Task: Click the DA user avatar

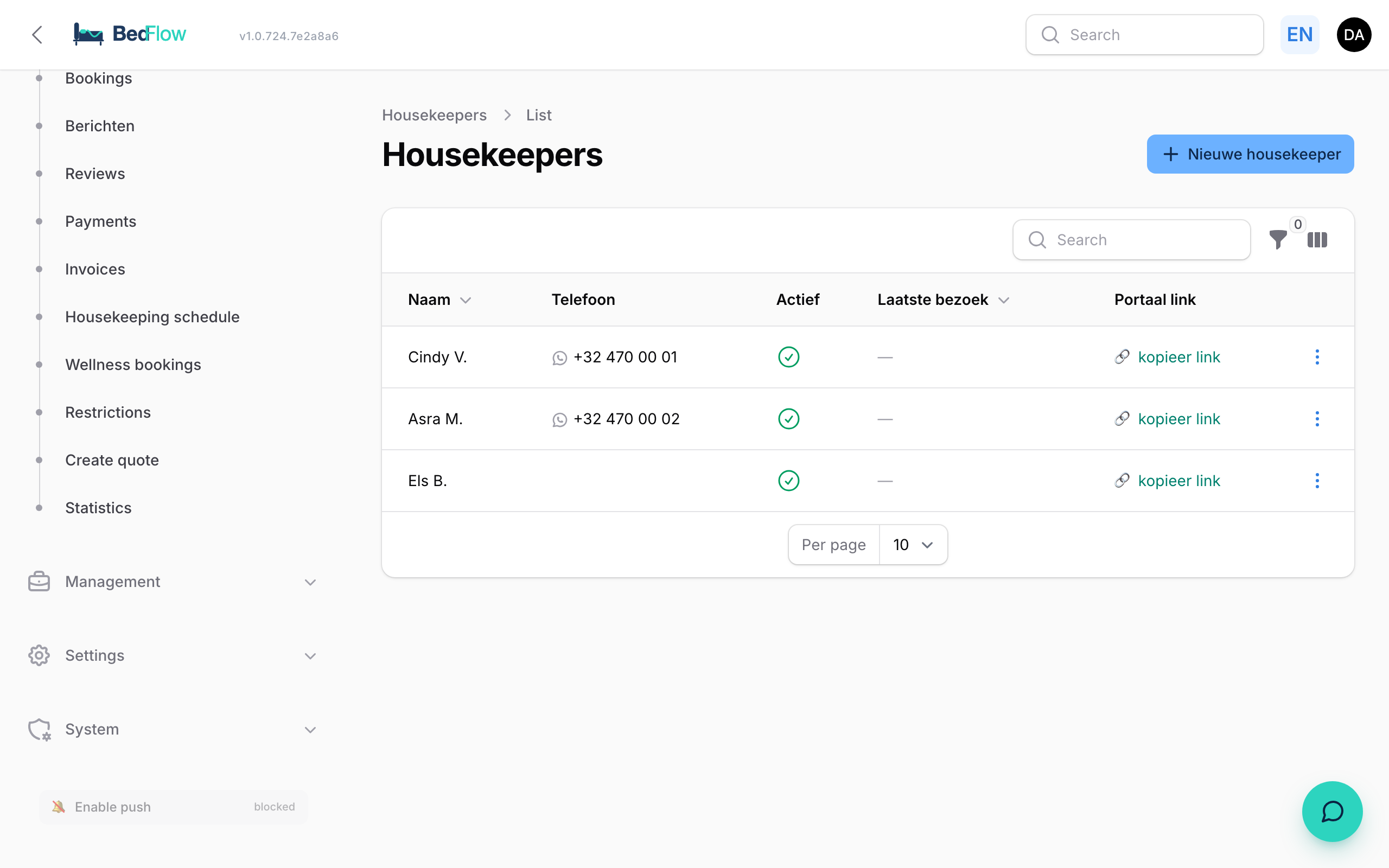Action: 1353,34
